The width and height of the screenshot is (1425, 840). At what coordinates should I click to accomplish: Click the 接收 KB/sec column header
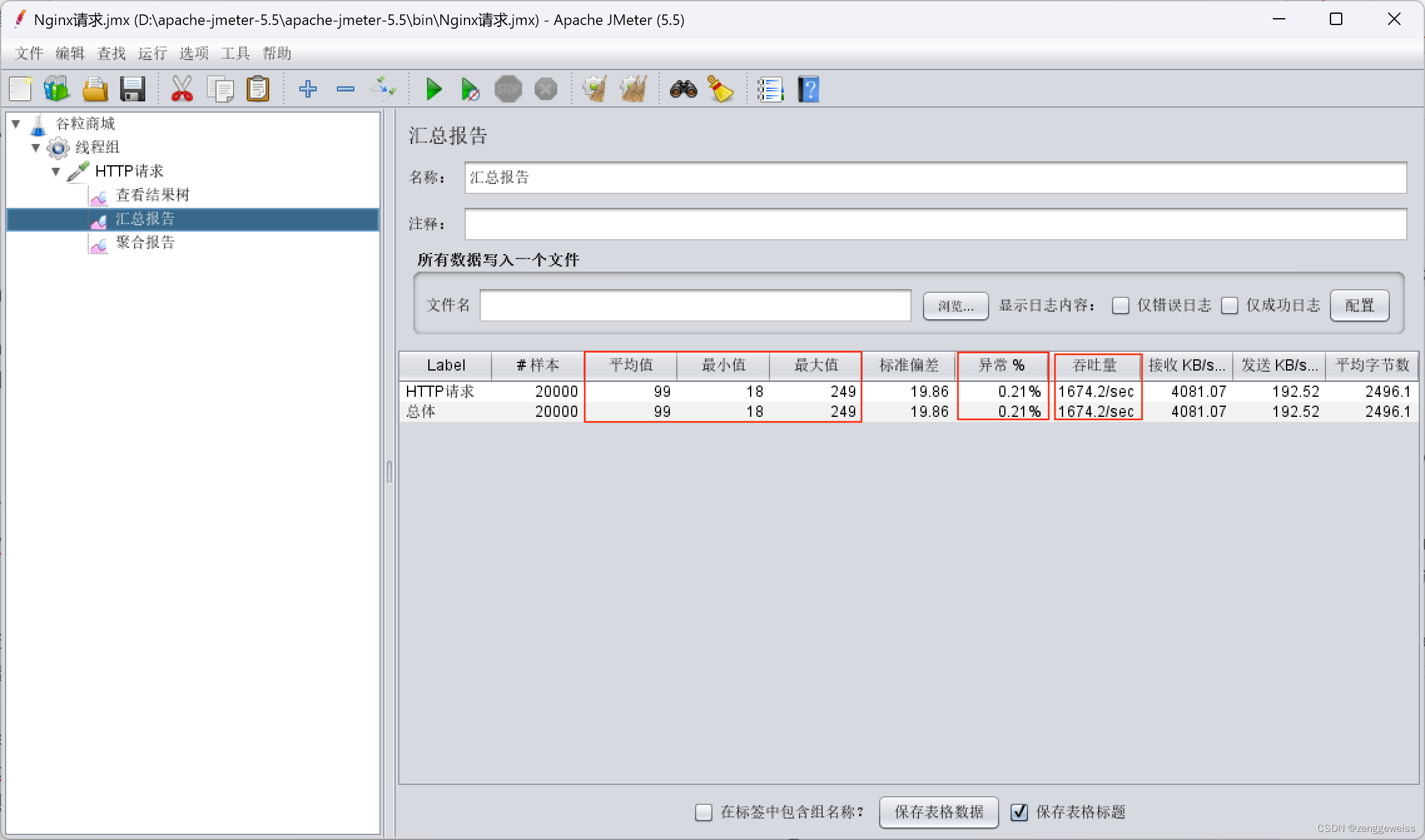pos(1186,366)
